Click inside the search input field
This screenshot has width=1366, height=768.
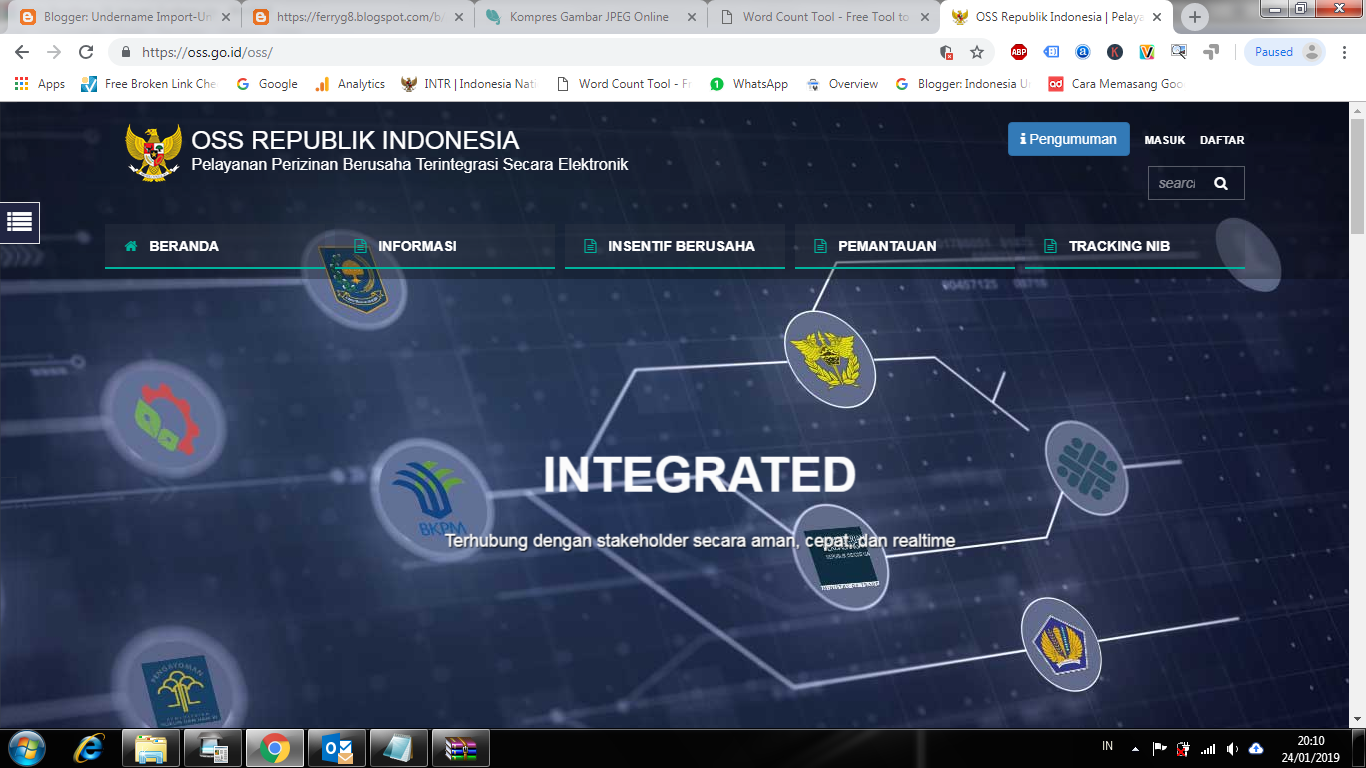click(1180, 182)
